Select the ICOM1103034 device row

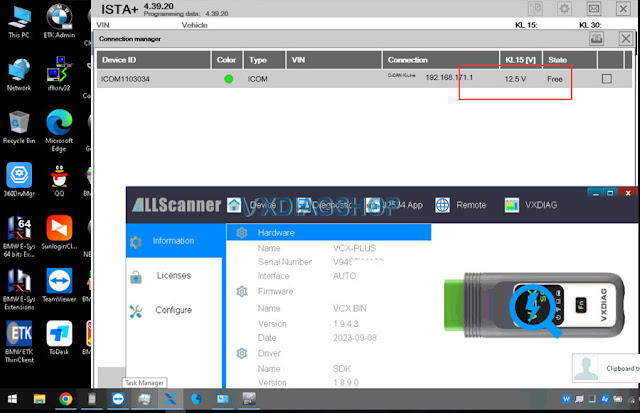pos(364,79)
